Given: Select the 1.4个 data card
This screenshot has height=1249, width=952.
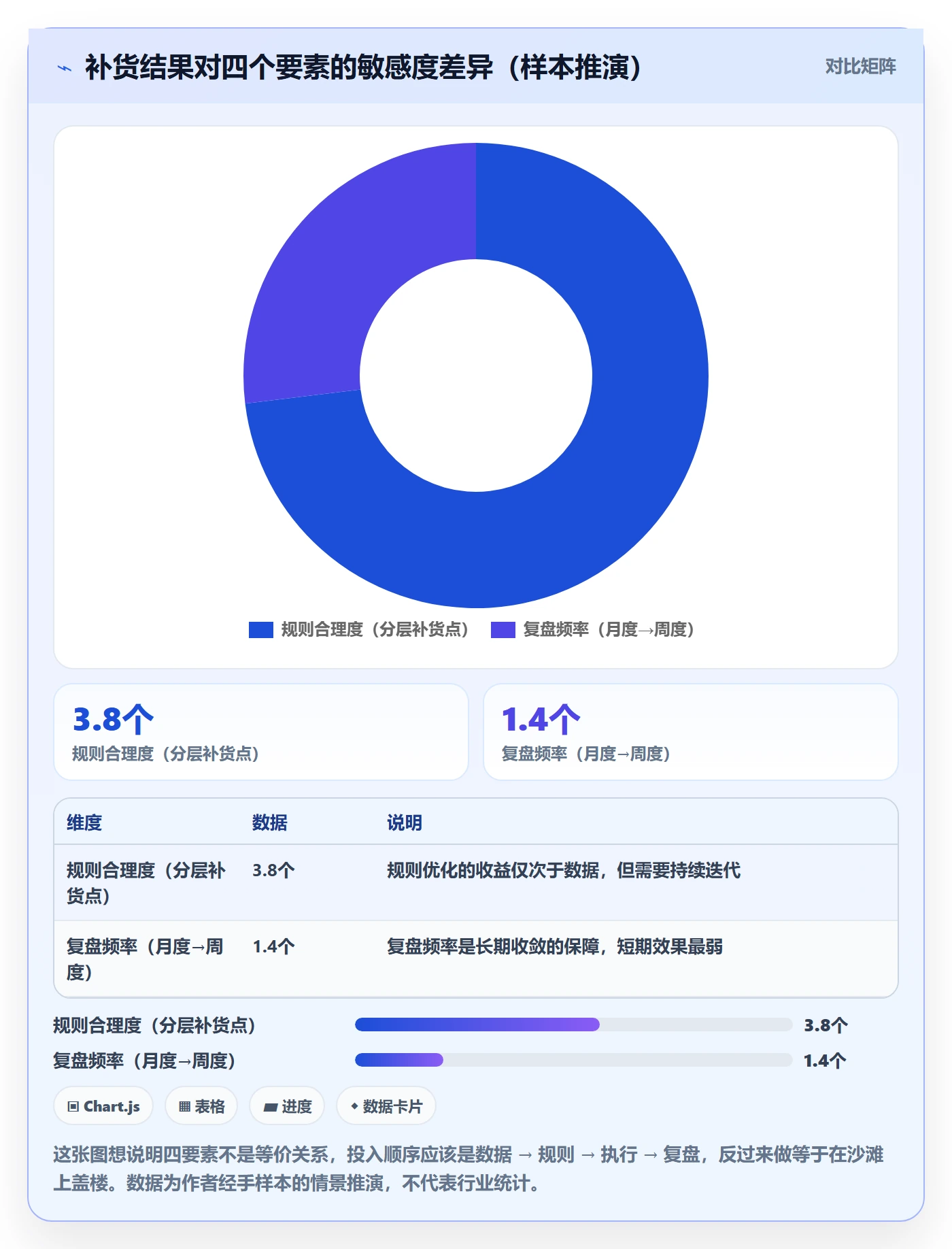Looking at the screenshot, I should [x=691, y=732].
